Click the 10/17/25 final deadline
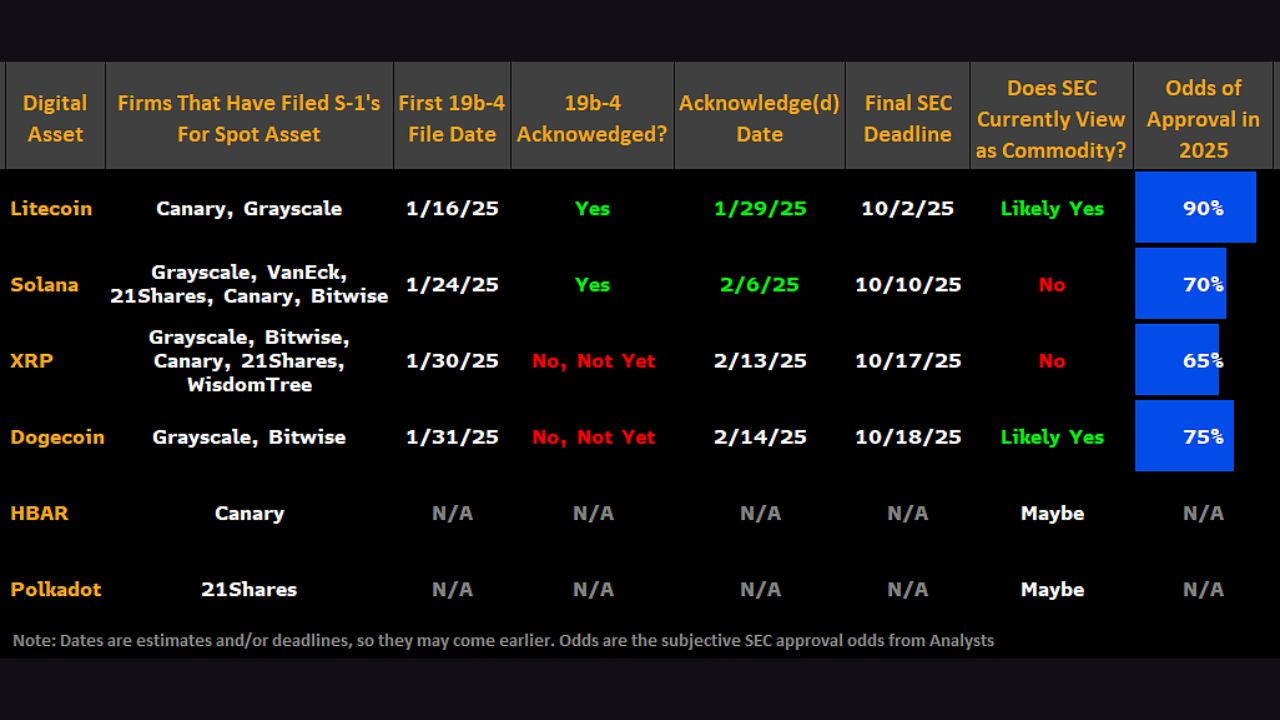 click(908, 360)
